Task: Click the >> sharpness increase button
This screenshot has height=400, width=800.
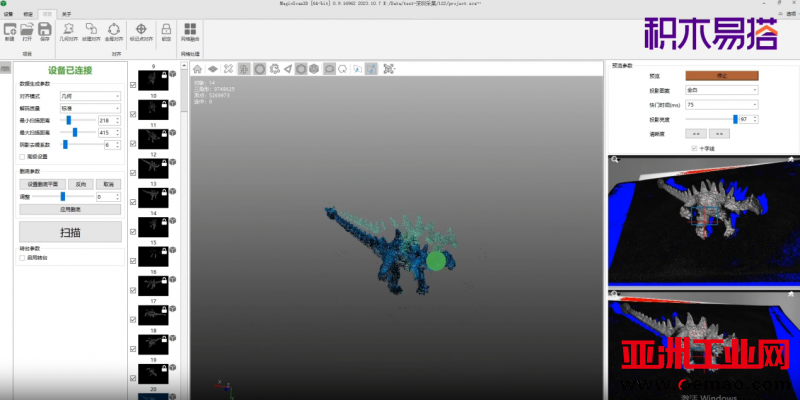Action: [719, 134]
